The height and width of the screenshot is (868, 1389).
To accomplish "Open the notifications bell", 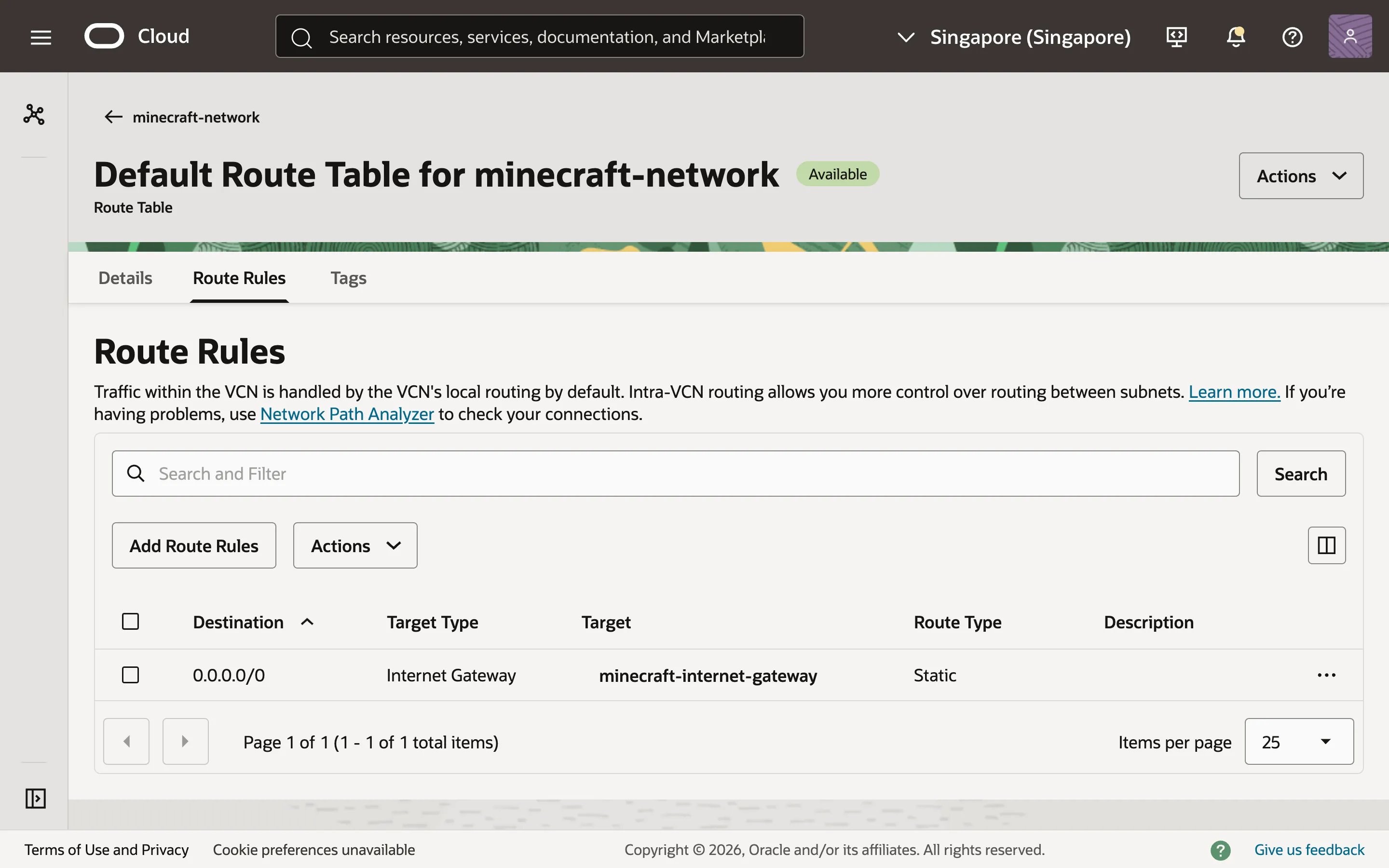I will 1235,37.
